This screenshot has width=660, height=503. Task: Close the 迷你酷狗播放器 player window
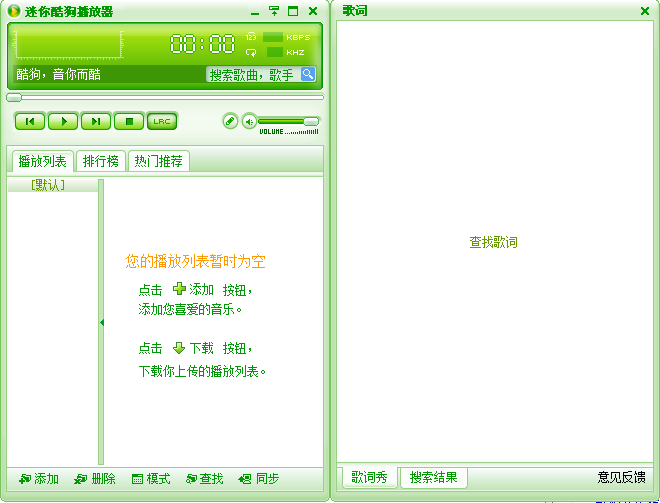click(x=313, y=11)
